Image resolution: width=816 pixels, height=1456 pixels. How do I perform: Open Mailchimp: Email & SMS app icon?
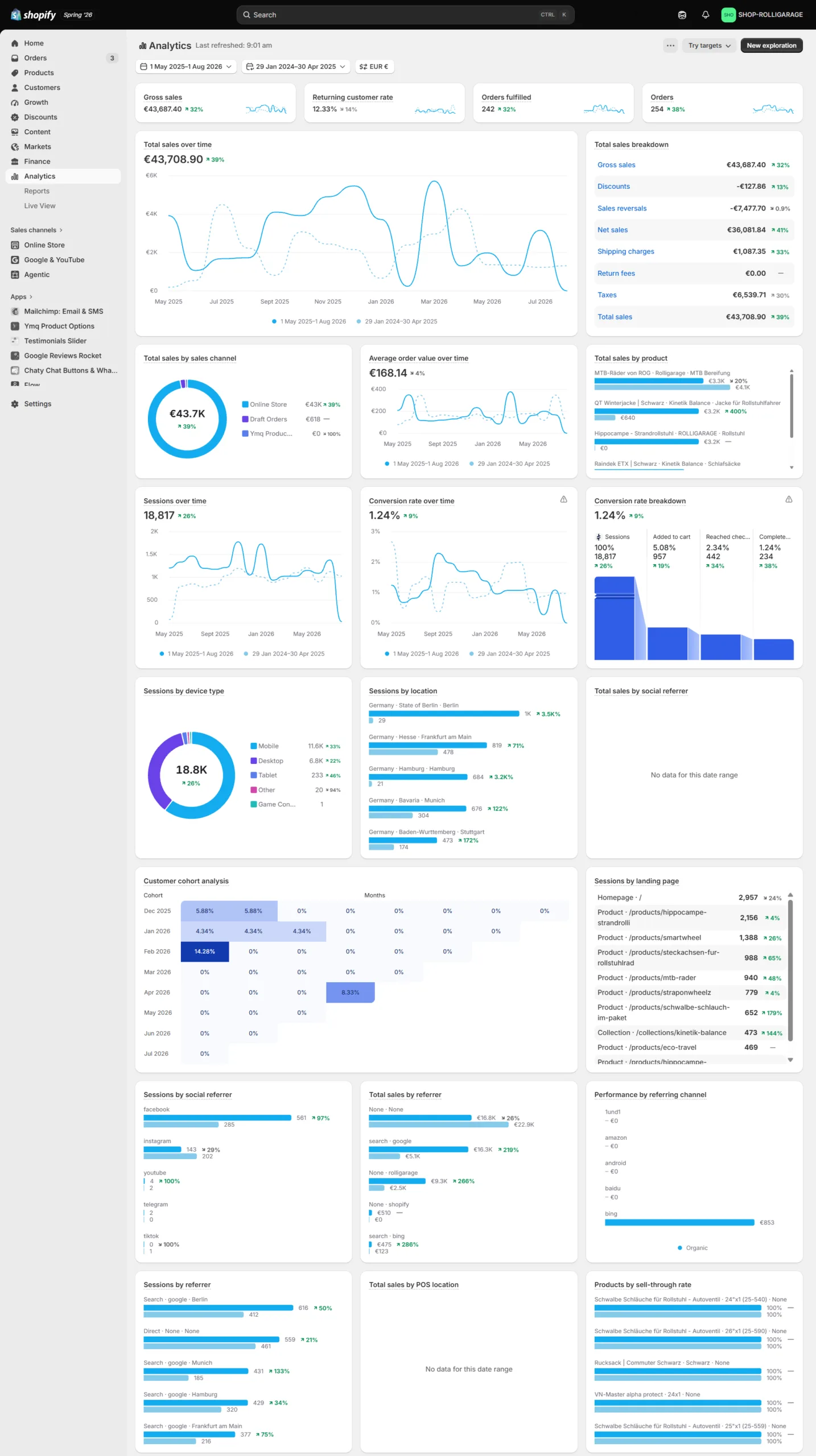point(15,312)
